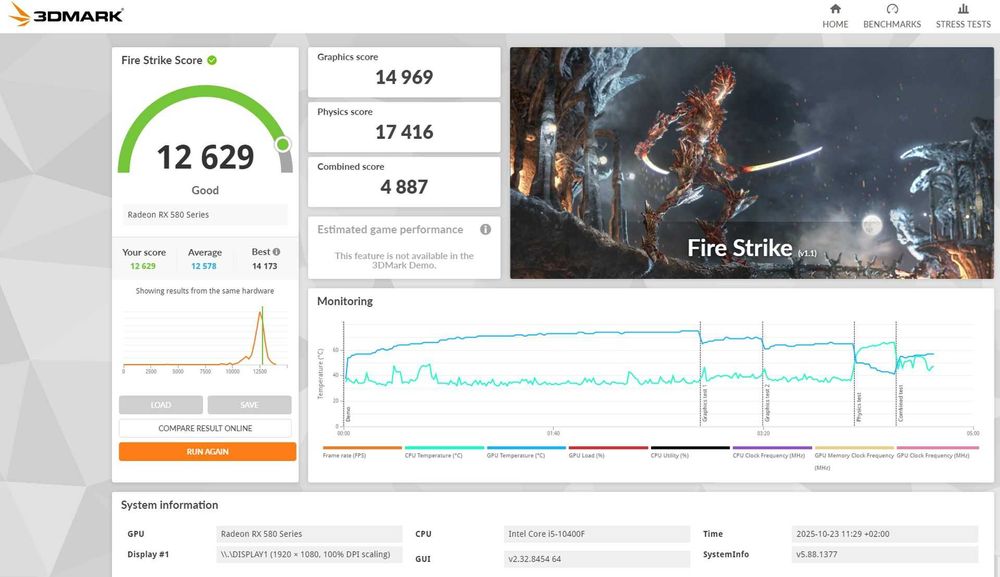
Task: Click the orange RUN AGAIN button
Action: pyautogui.click(x=207, y=451)
